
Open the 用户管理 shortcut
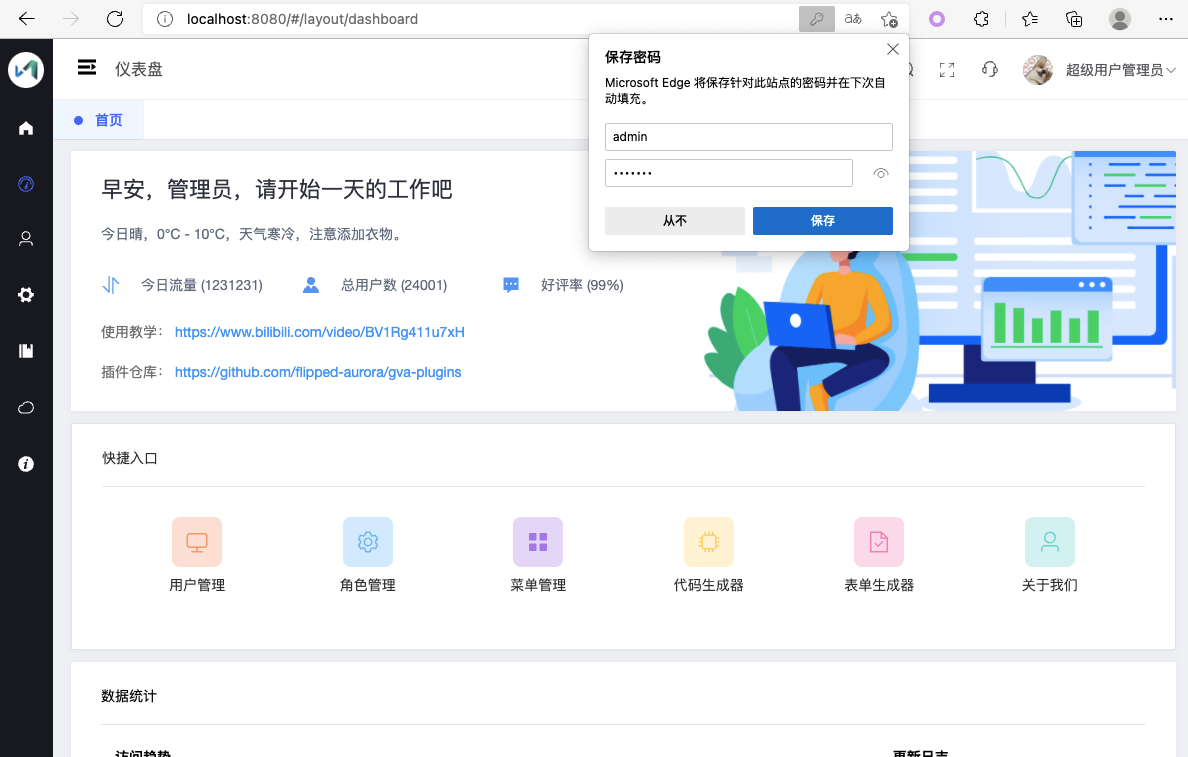point(197,554)
